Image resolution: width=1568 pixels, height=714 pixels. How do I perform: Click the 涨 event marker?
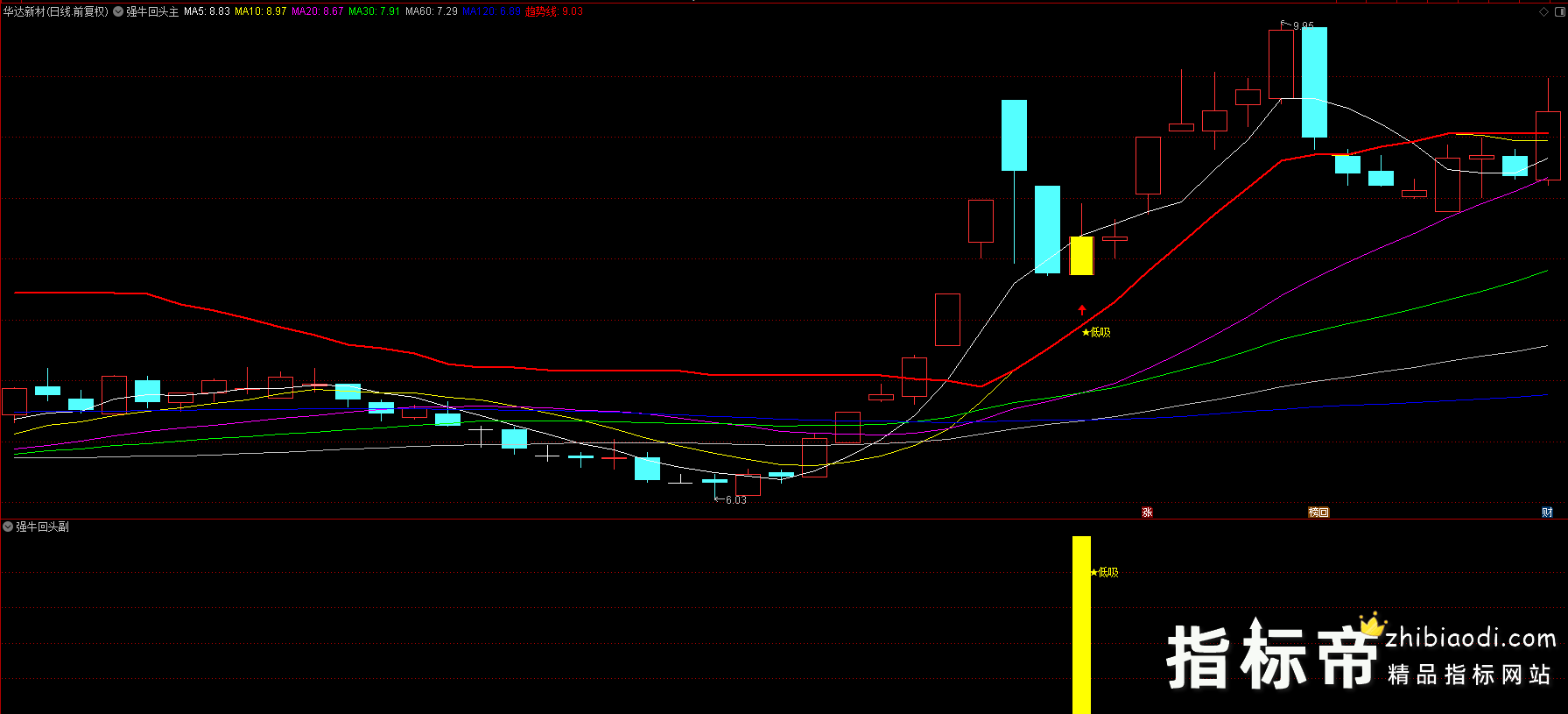pos(1147,513)
